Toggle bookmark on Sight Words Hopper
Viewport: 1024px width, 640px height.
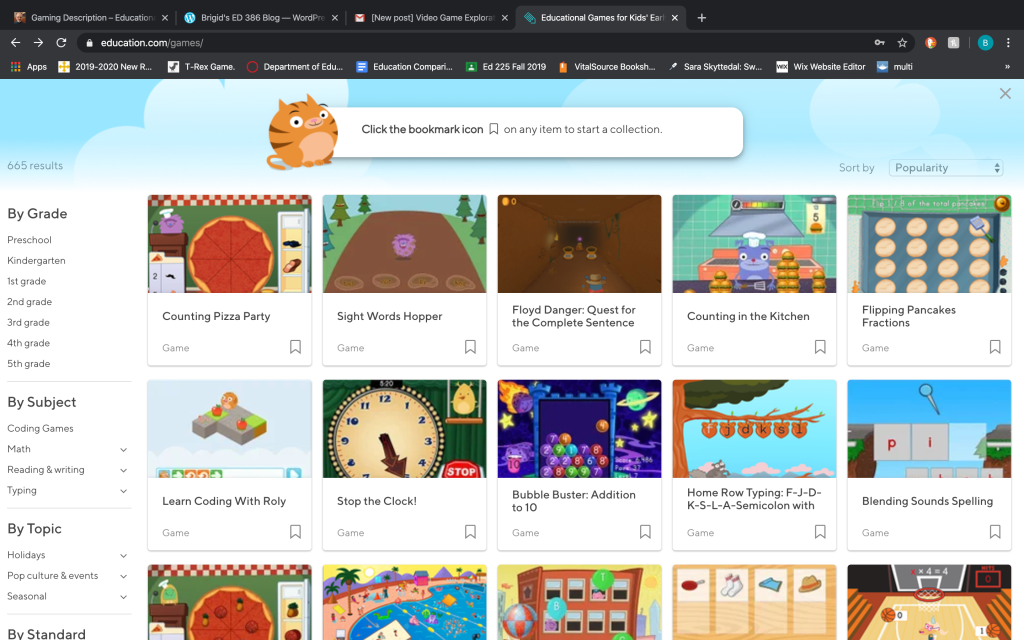point(470,347)
